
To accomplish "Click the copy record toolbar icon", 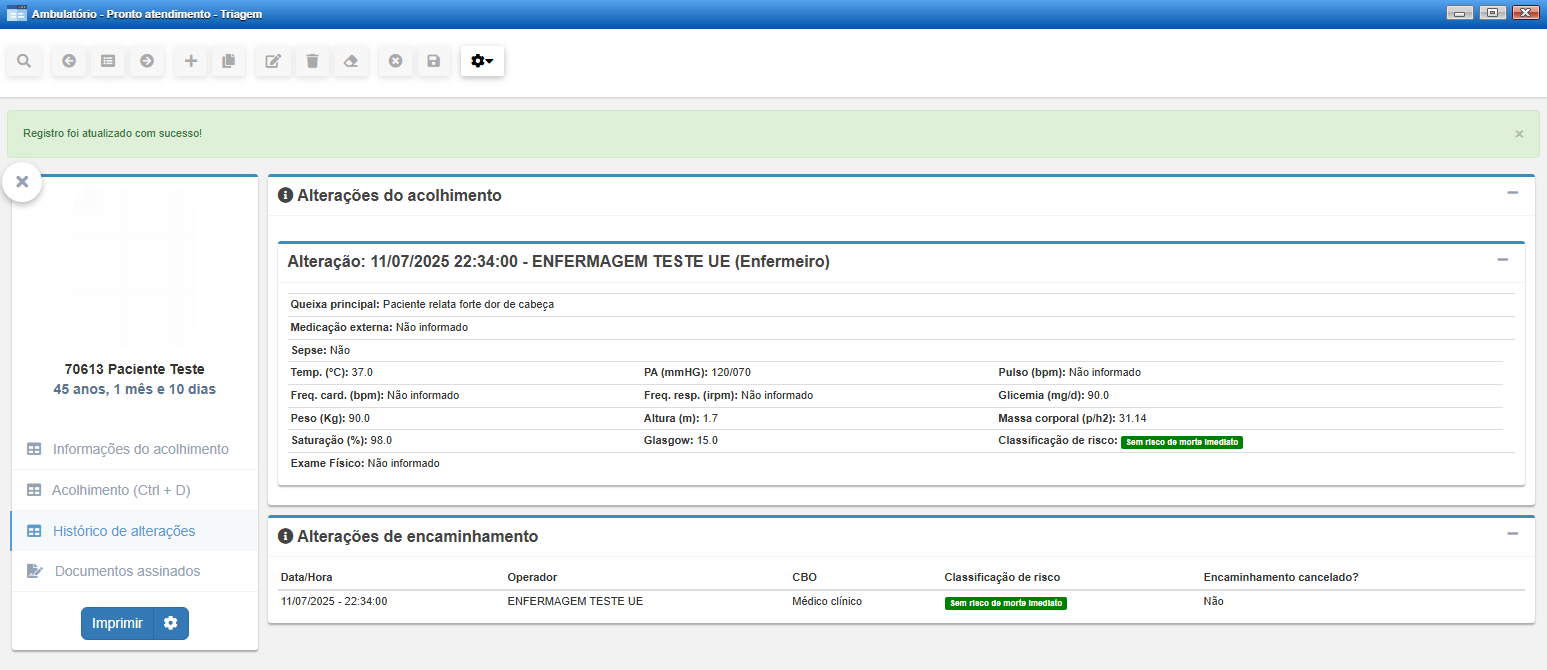I will 229,61.
